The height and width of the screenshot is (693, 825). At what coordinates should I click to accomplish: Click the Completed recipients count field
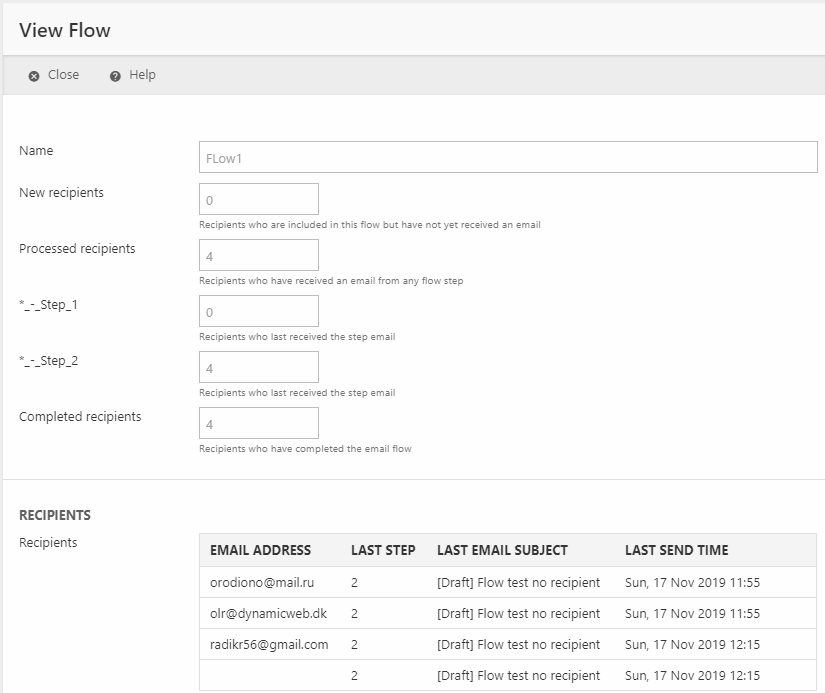tap(259, 423)
